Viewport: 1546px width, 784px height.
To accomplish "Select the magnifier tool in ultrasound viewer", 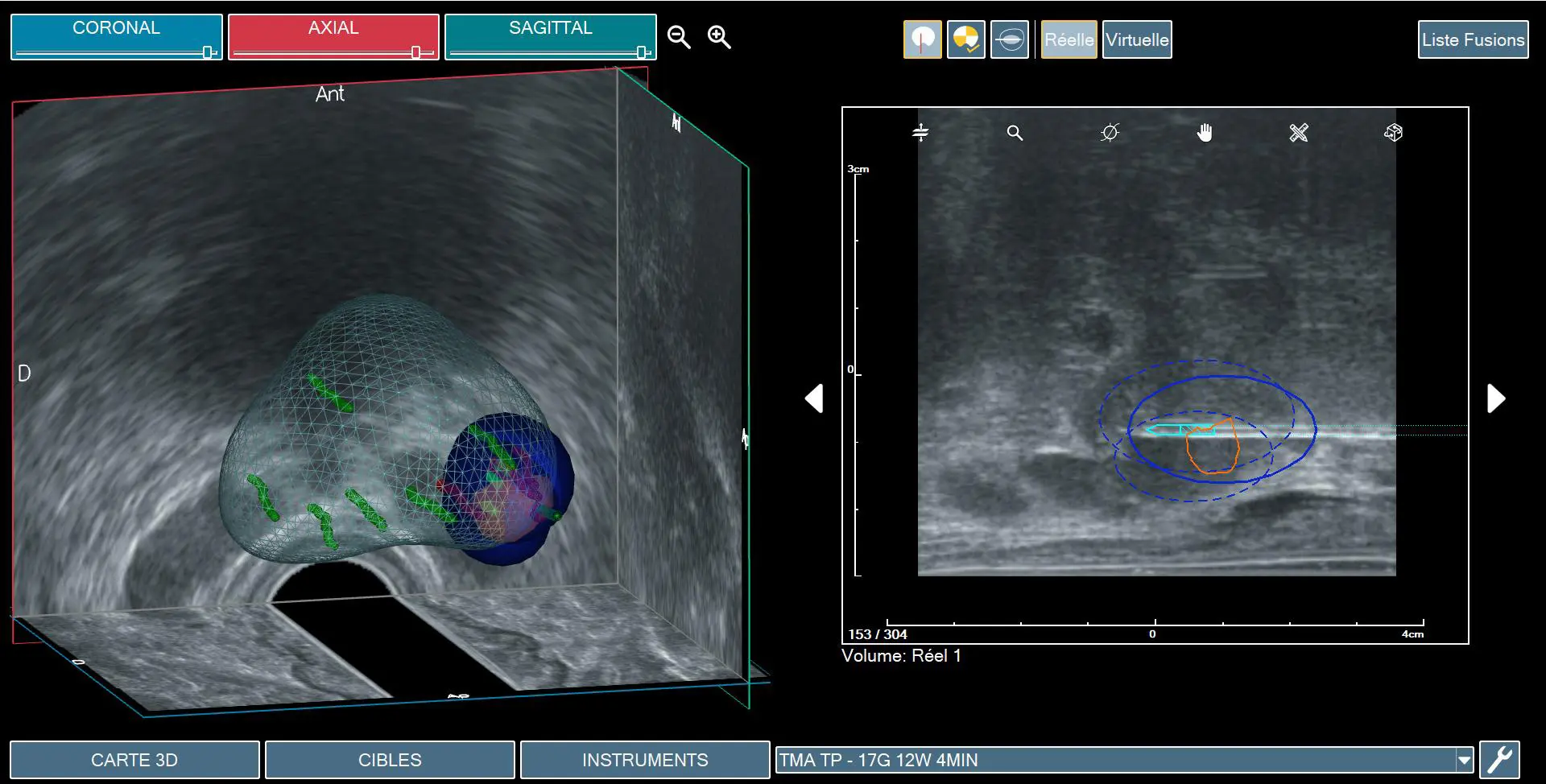I will (1015, 133).
